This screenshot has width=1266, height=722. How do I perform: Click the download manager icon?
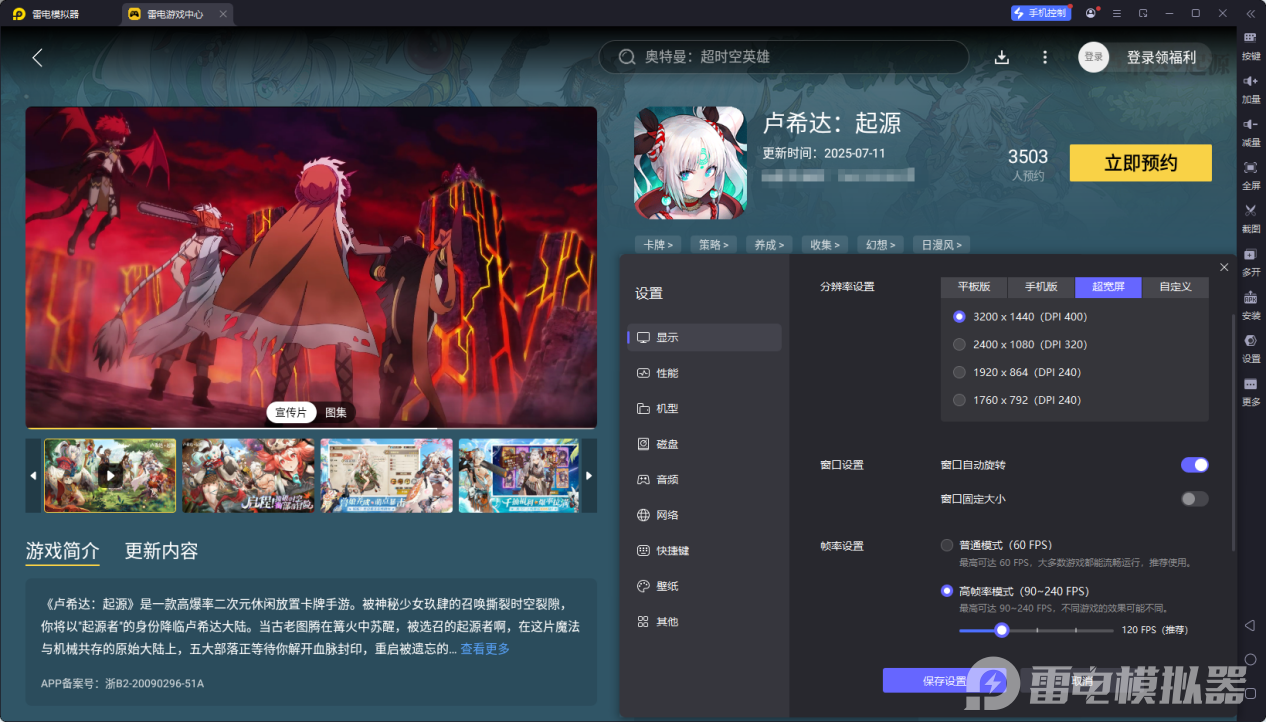[x=1002, y=57]
